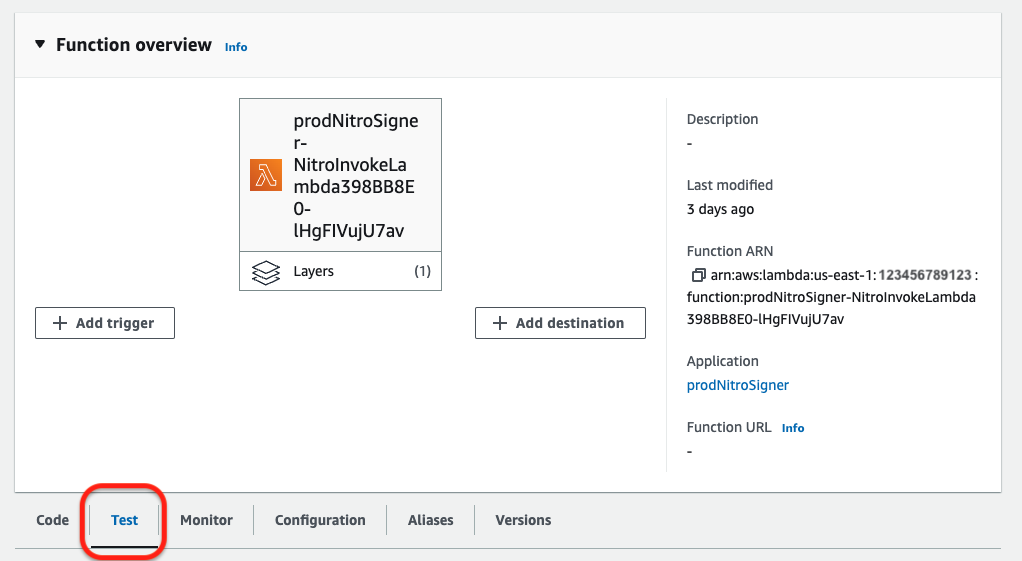
Task: Switch to the Aliases tab
Action: tap(431, 520)
